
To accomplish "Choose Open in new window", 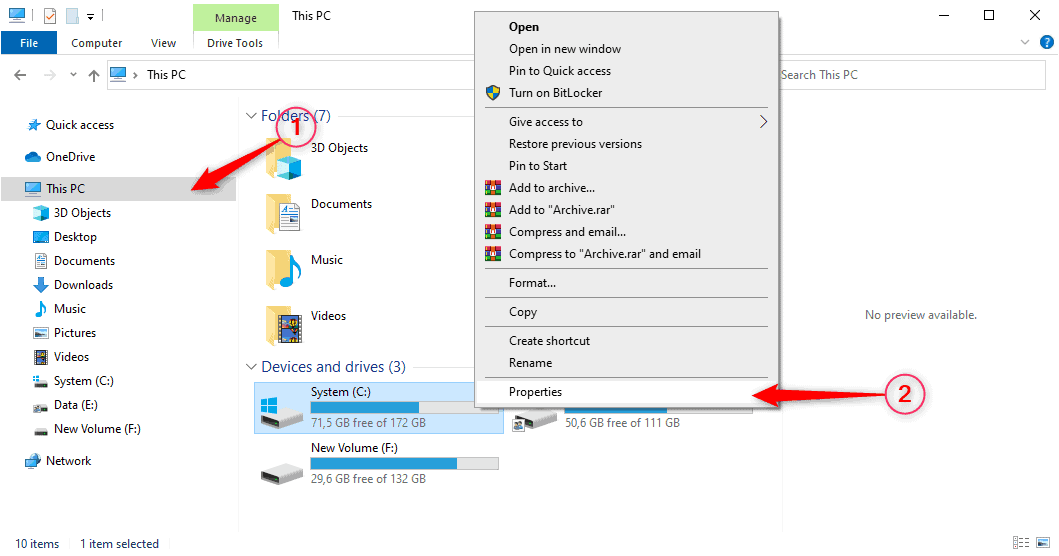I will point(565,49).
